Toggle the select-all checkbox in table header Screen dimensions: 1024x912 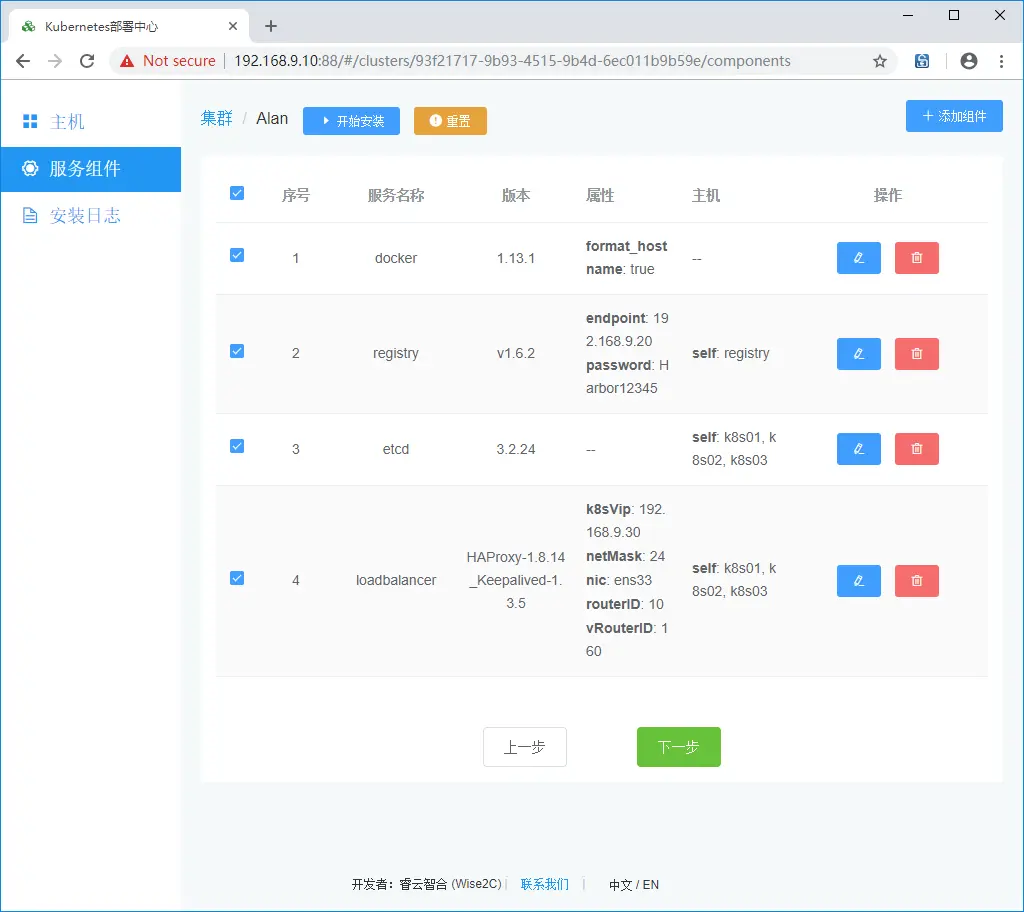point(237,193)
